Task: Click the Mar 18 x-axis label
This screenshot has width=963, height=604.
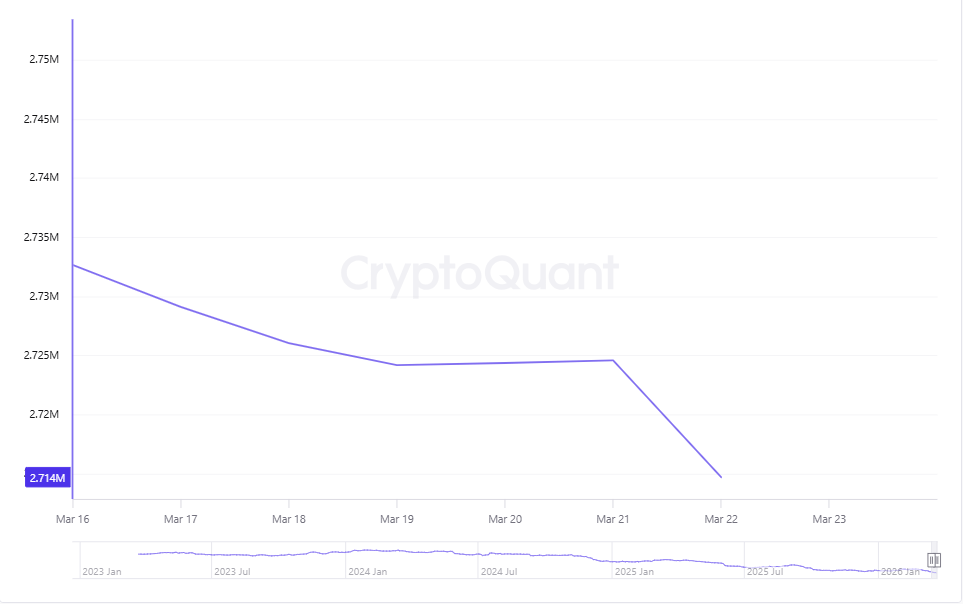Action: click(x=288, y=519)
